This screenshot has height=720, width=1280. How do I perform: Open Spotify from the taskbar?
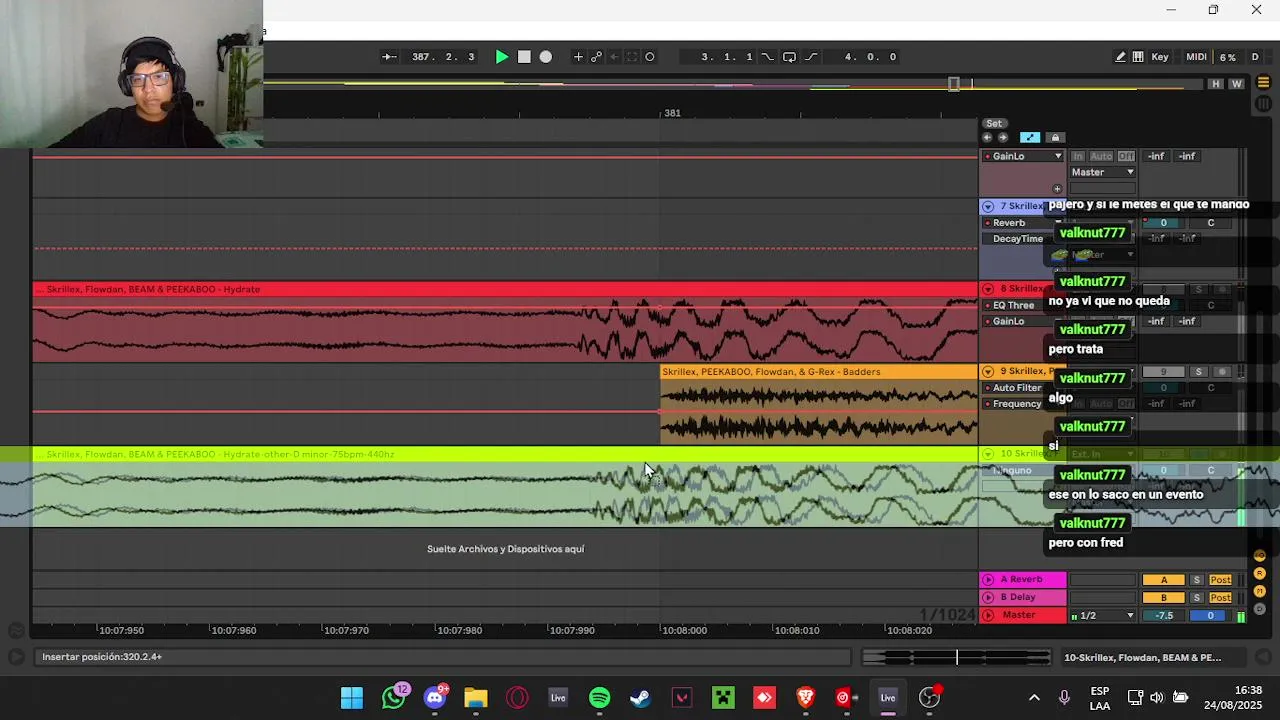[600, 698]
